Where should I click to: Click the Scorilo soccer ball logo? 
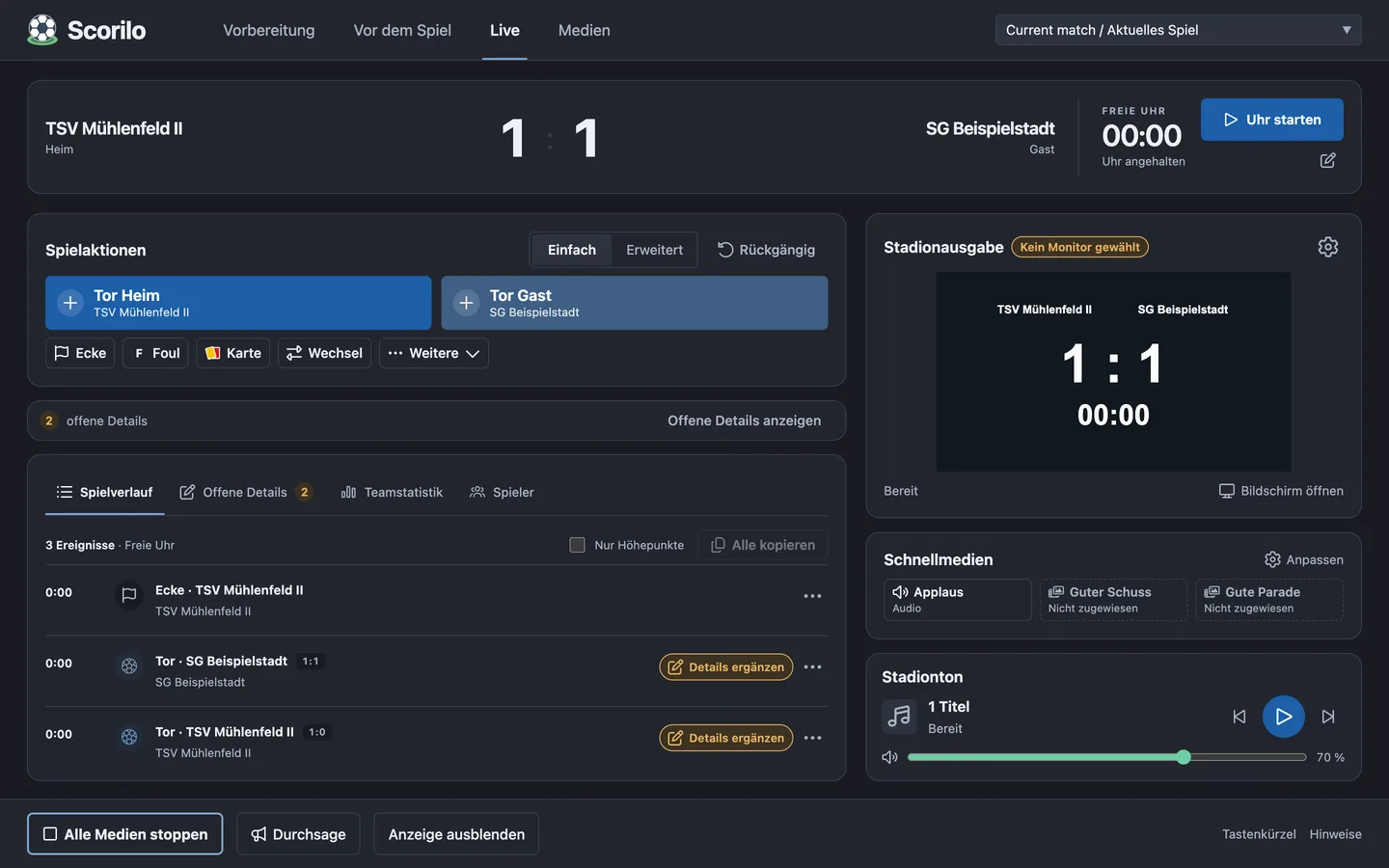click(x=42, y=30)
